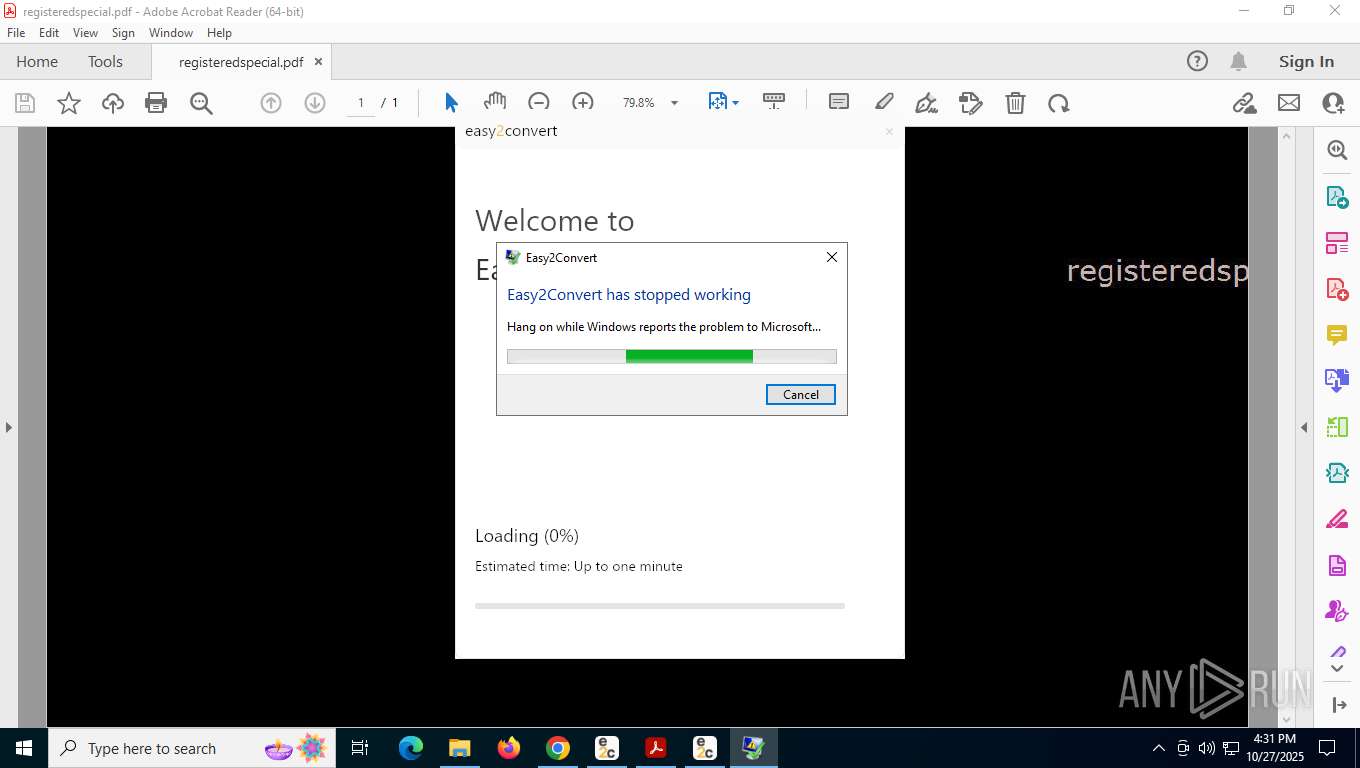Switch to the Tools tab

click(x=105, y=62)
